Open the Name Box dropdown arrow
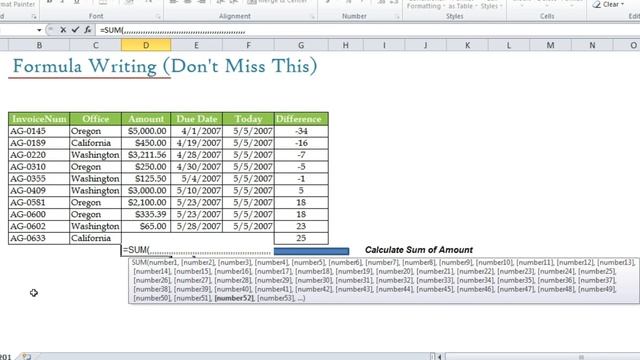The height and width of the screenshot is (360, 640). tap(39, 30)
